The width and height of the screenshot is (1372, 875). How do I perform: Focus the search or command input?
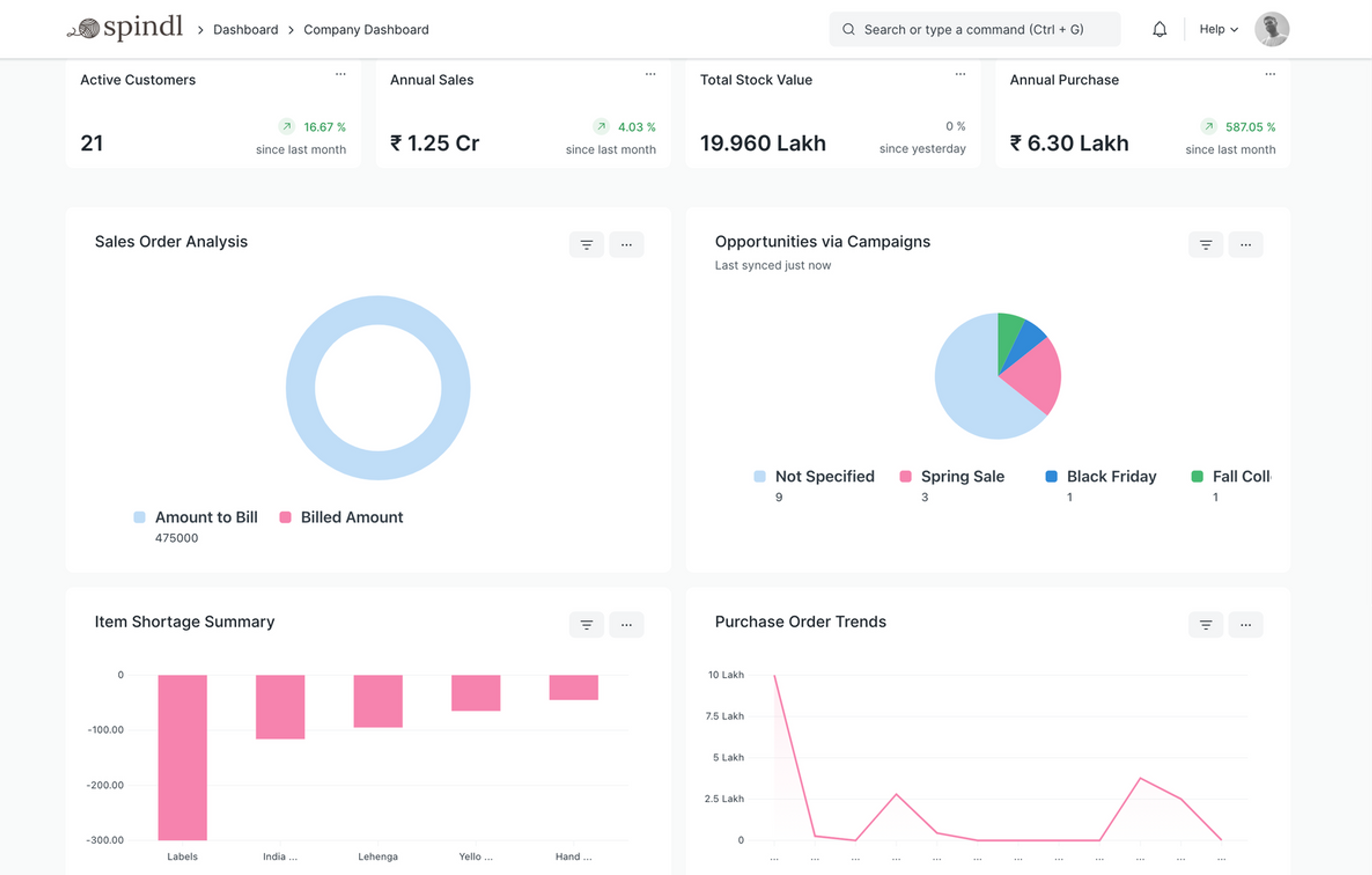pos(973,30)
